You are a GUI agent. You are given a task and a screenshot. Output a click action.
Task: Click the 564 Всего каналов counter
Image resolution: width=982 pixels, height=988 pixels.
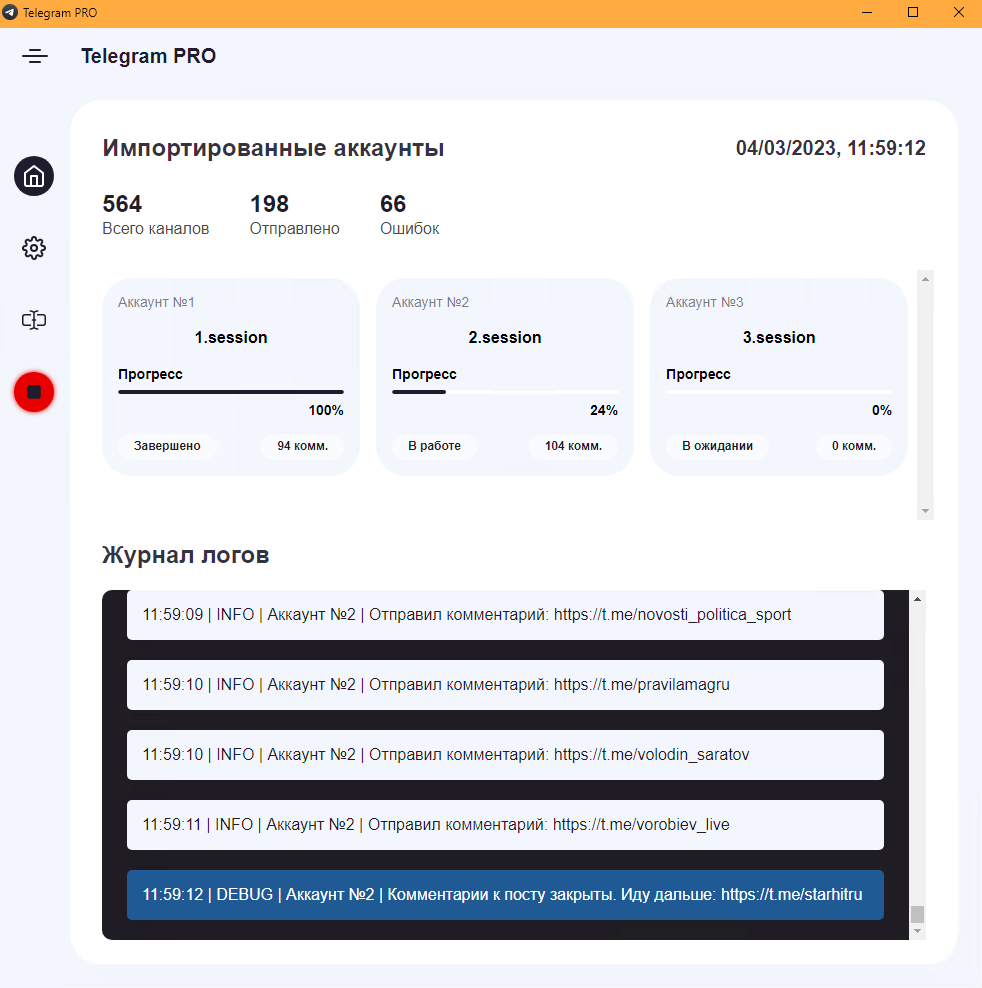[x=156, y=215]
